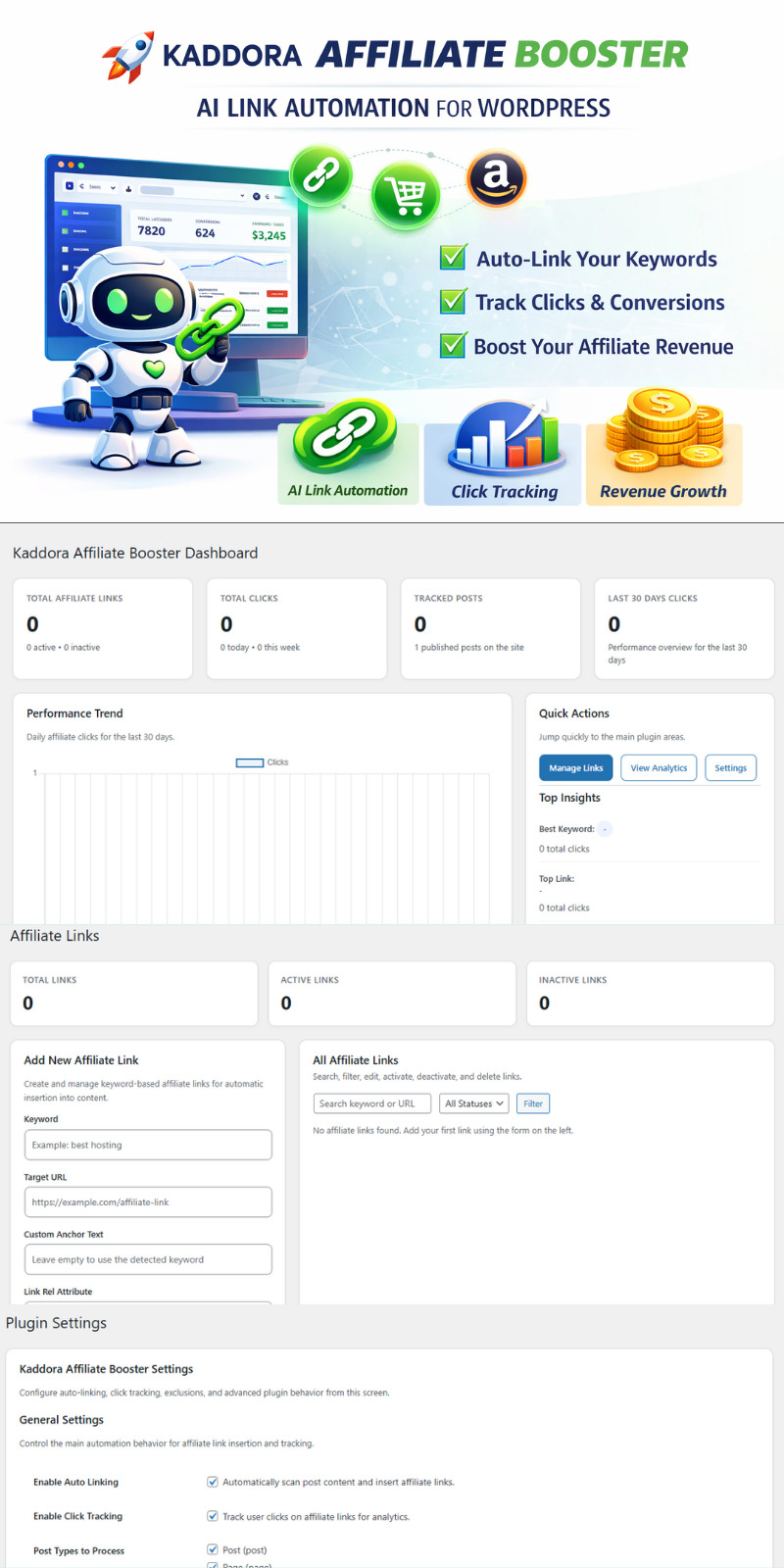Viewport: 784px width, 1568px height.
Task: Click the $3,245 earnings value on monitor
Action: tap(269, 235)
